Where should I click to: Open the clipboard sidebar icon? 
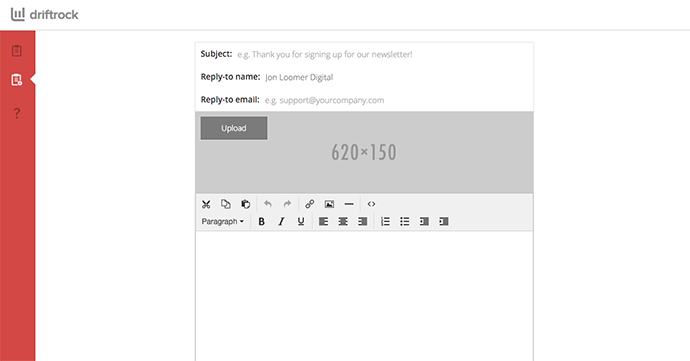[x=17, y=51]
